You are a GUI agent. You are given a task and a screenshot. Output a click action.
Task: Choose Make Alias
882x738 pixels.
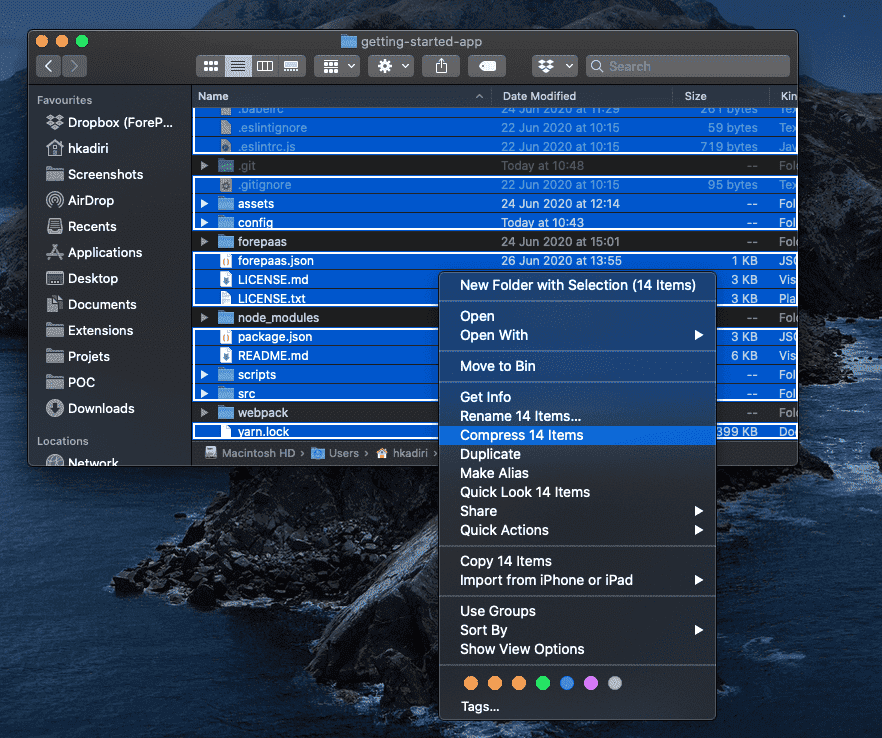point(577,473)
